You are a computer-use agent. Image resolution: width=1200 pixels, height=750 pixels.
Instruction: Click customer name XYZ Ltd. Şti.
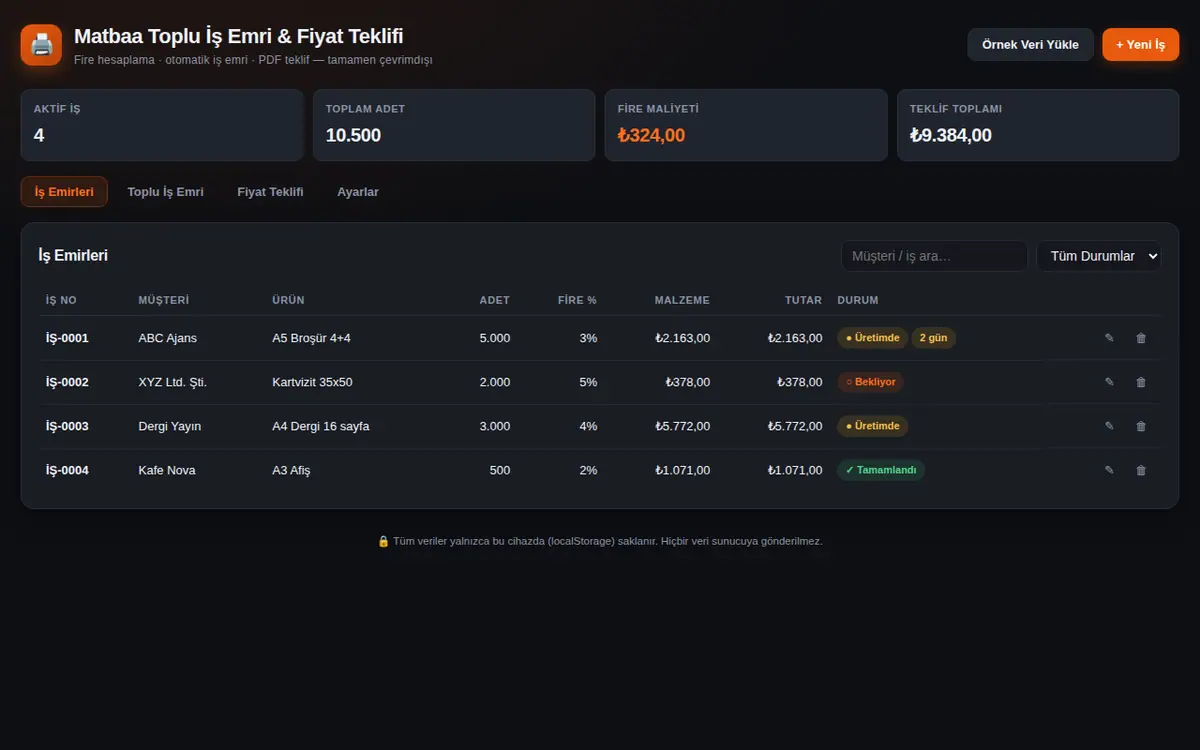[173, 382]
